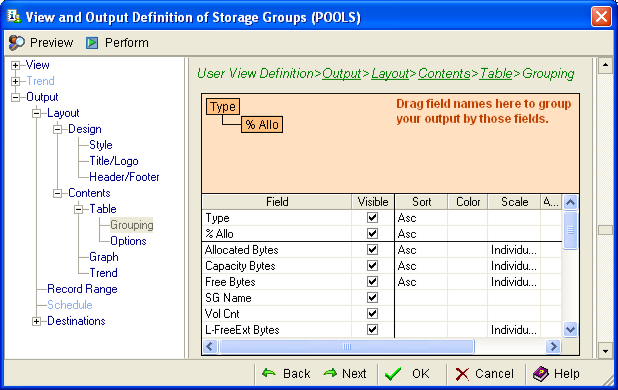Image resolution: width=618 pixels, height=390 pixels.
Task: Click table scroll-down arrow
Action: 570,329
